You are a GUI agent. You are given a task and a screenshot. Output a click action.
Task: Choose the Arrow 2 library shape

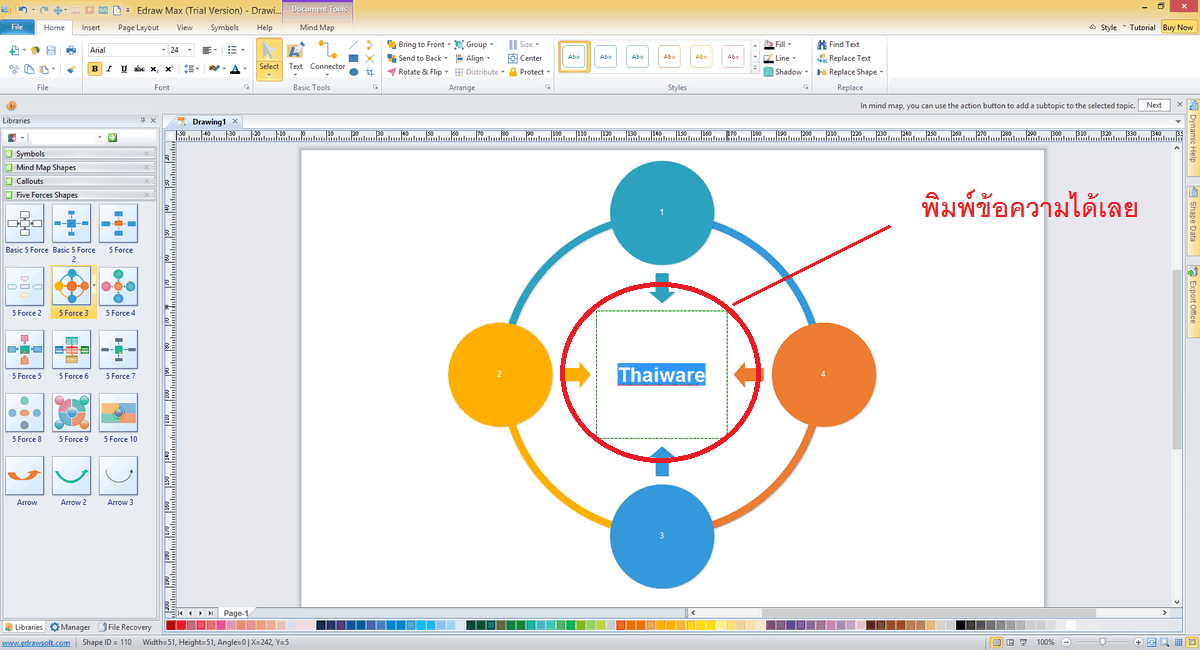click(x=73, y=481)
